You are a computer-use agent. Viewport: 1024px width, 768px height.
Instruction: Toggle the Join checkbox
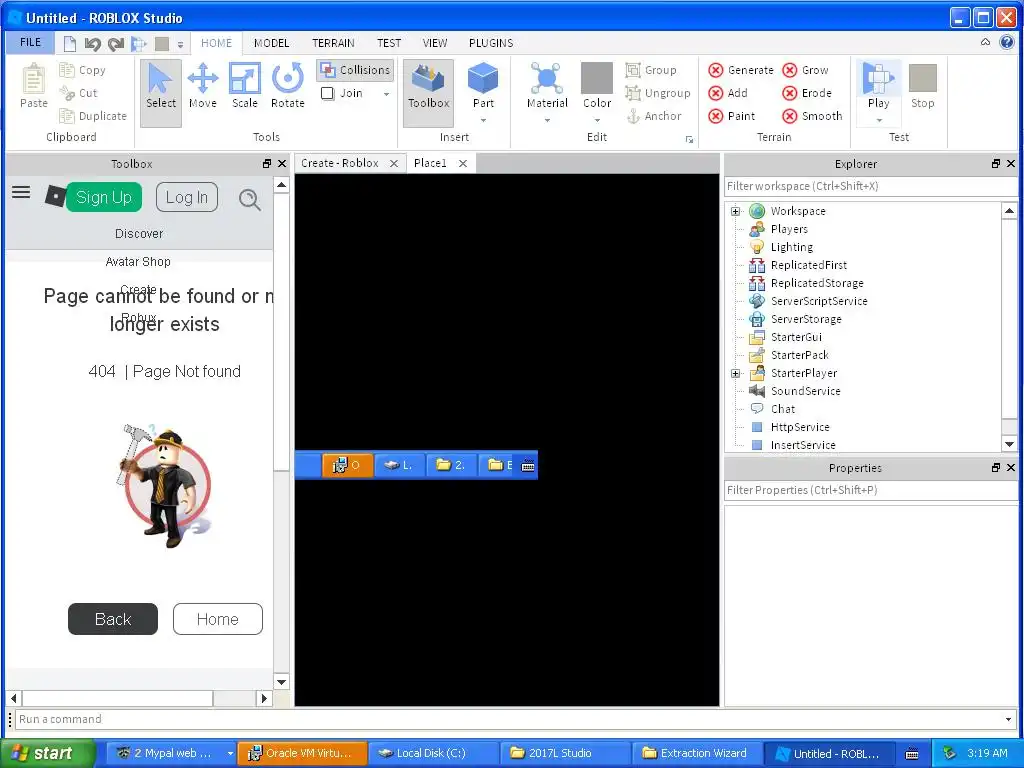(x=327, y=93)
